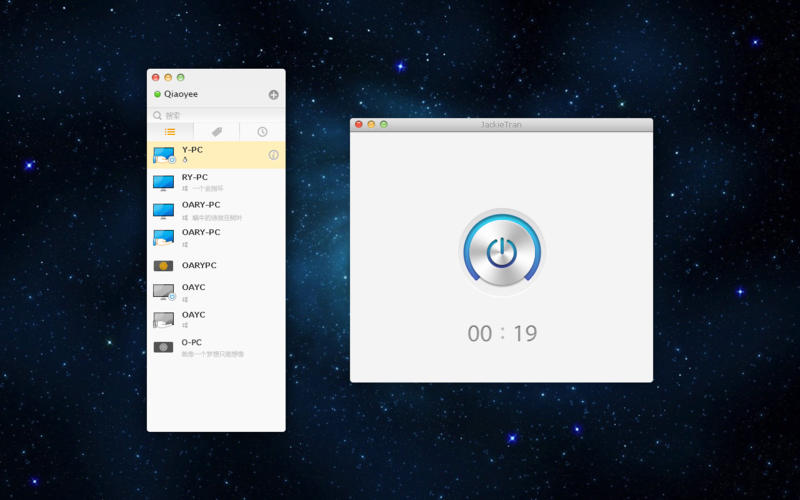Select OARY-PC entry with plain monitor icon
Screen dimensions: 800x500
tap(210, 210)
